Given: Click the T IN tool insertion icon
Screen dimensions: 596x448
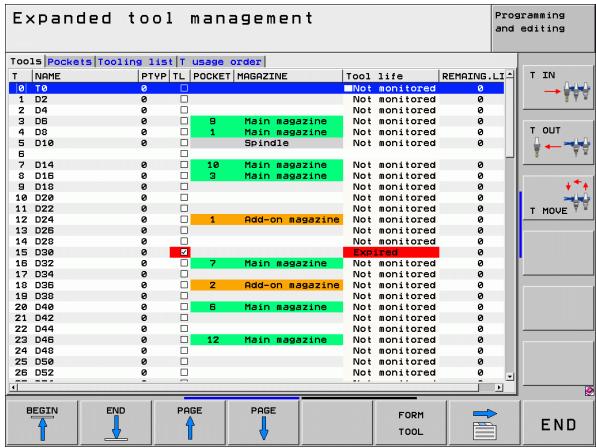Looking at the screenshot, I should [558, 87].
